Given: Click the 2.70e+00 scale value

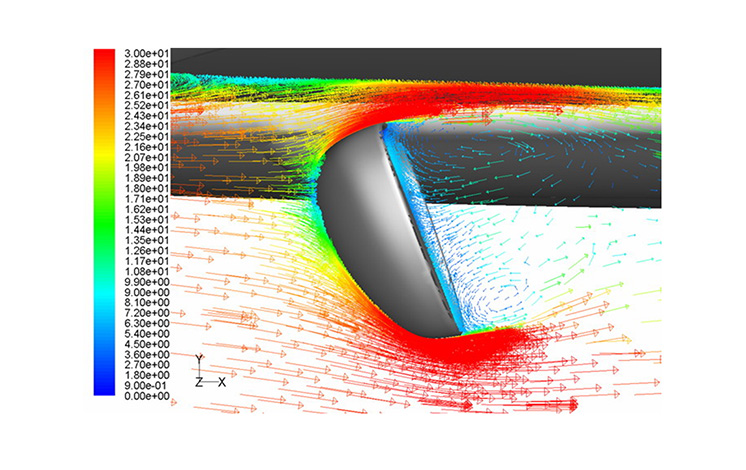Looking at the screenshot, I should [x=147, y=365].
